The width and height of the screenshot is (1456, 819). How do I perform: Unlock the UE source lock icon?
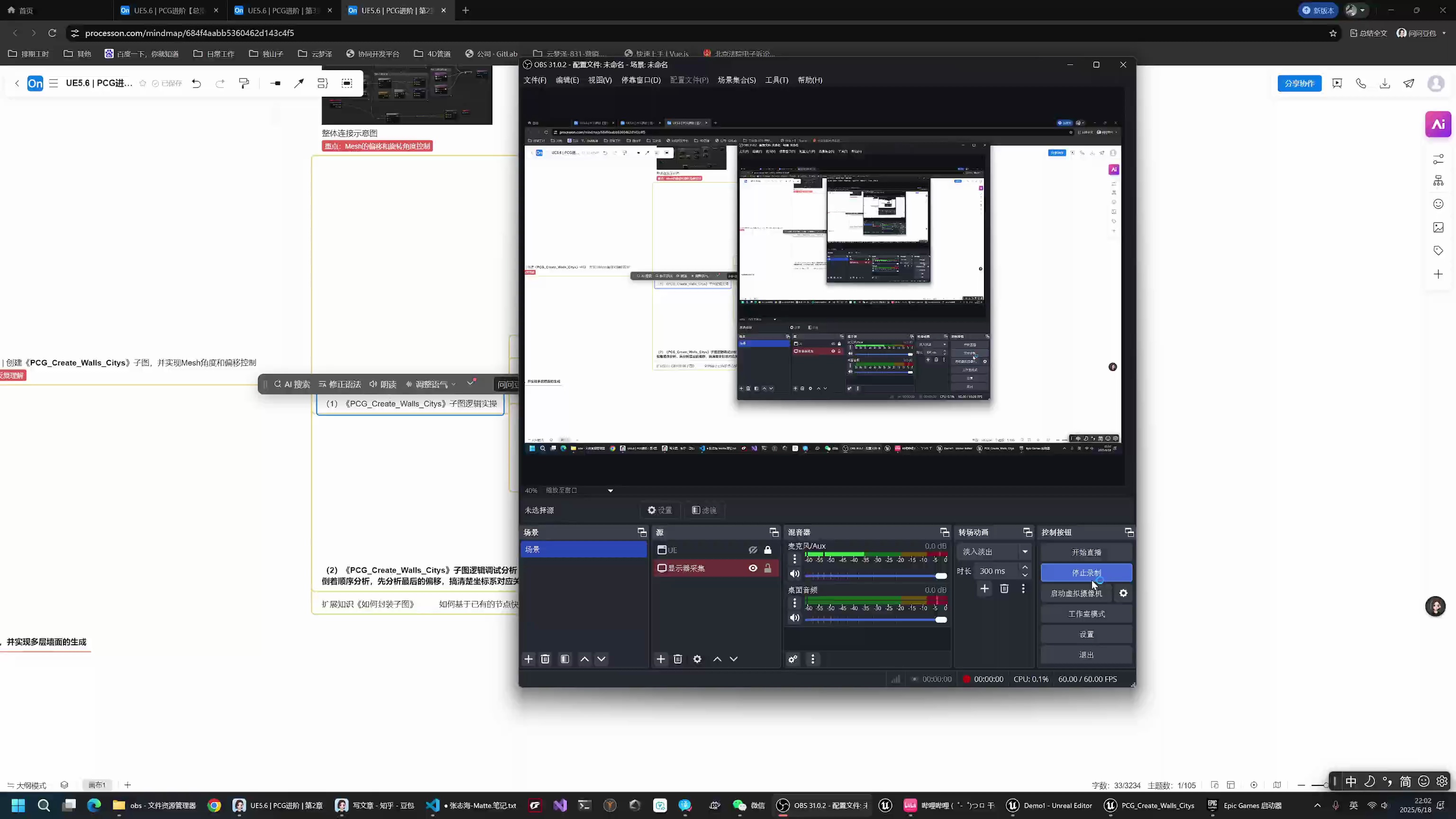[767, 550]
